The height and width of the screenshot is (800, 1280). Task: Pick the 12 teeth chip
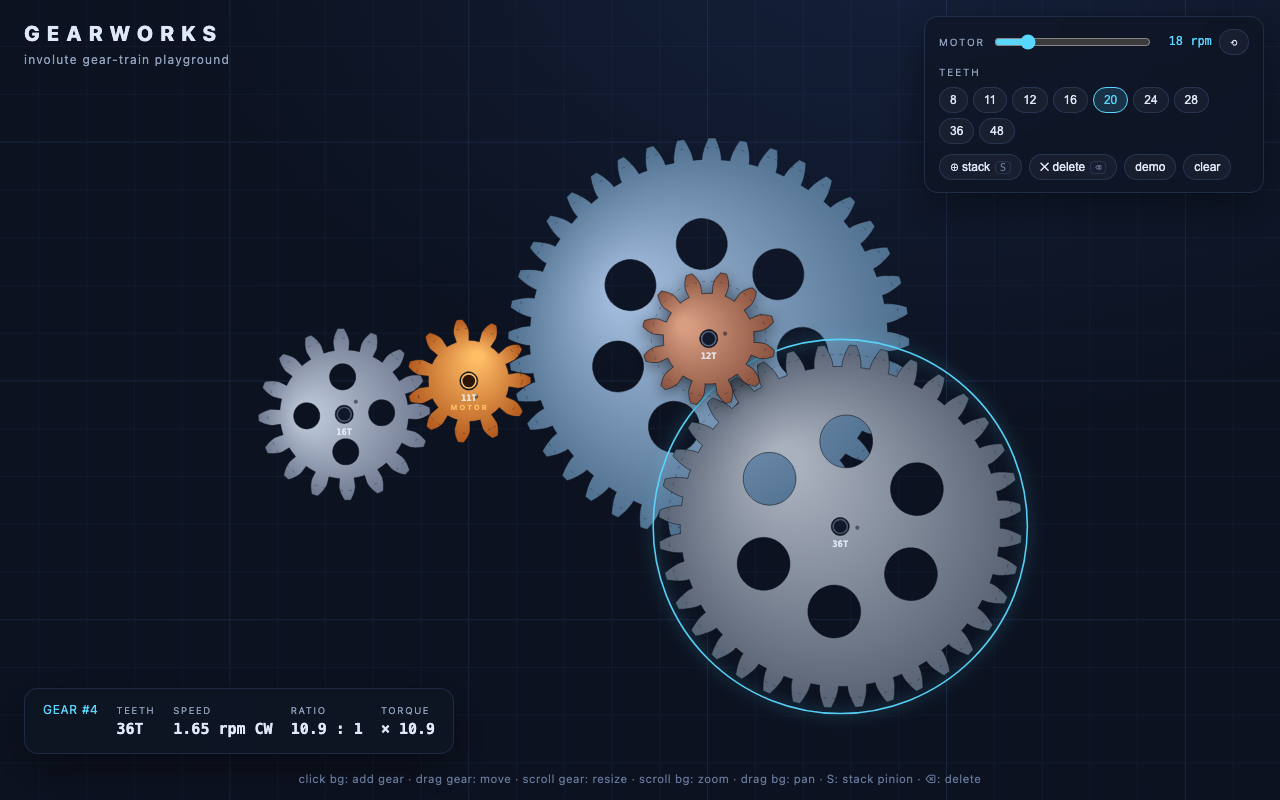1029,100
